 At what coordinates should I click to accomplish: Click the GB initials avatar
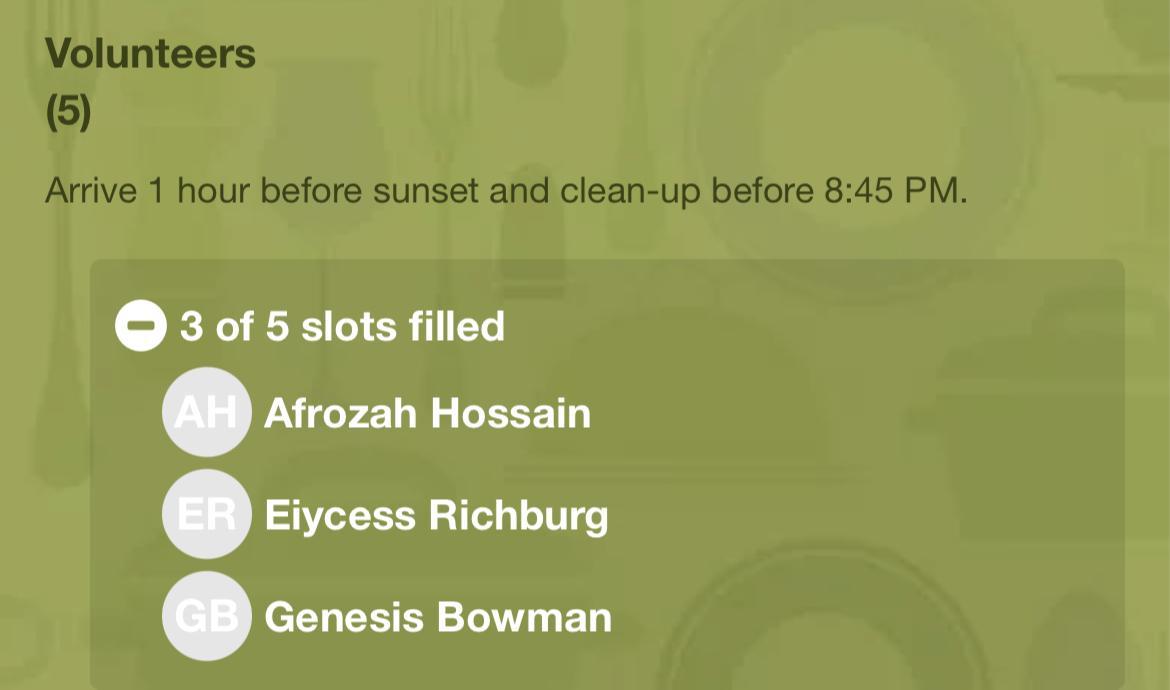point(206,616)
